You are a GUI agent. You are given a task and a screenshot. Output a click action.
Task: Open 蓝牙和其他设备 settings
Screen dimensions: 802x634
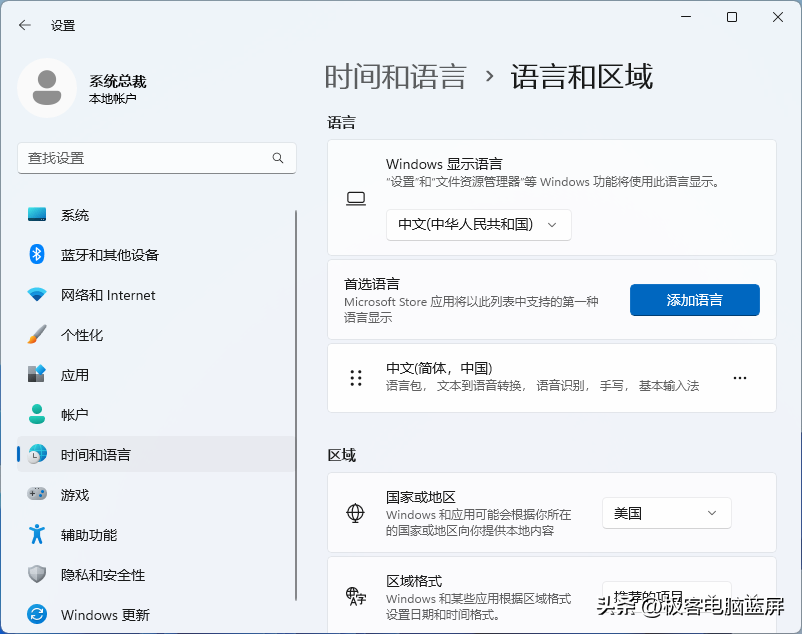point(156,255)
